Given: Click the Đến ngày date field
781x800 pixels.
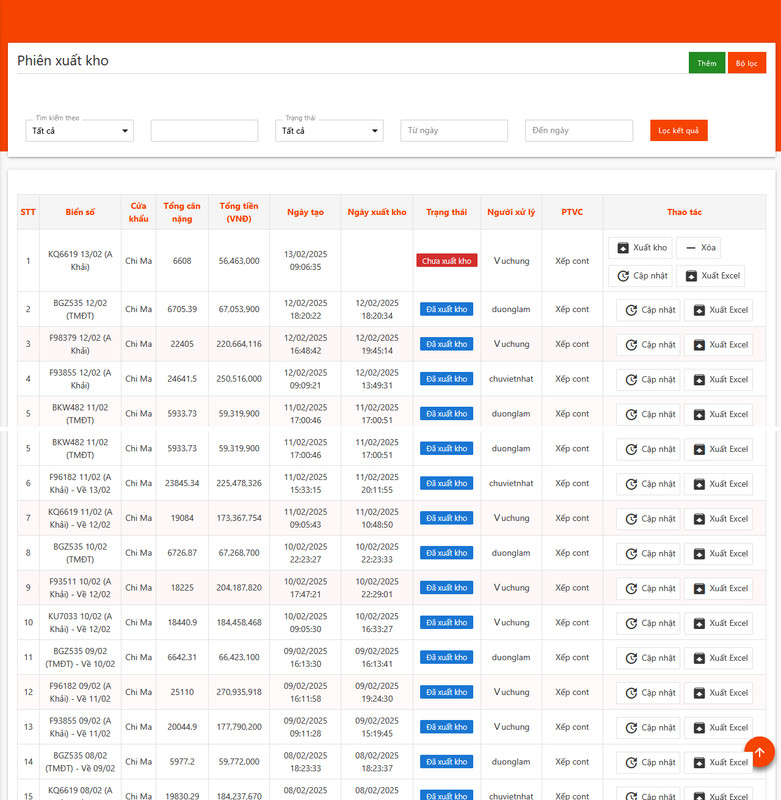Looking at the screenshot, I should 579,131.
